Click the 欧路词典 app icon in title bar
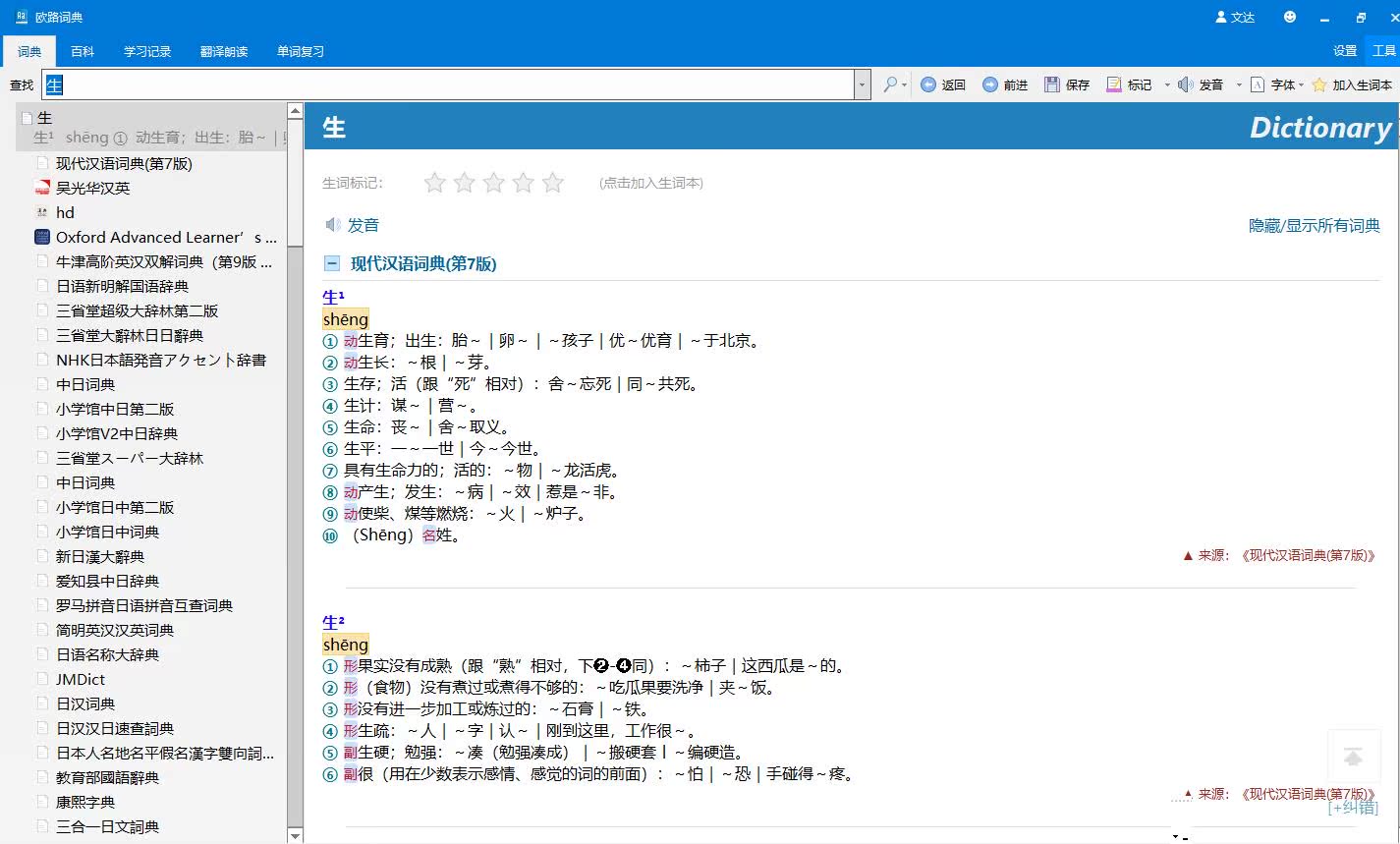The image size is (1400, 844). click(x=21, y=17)
